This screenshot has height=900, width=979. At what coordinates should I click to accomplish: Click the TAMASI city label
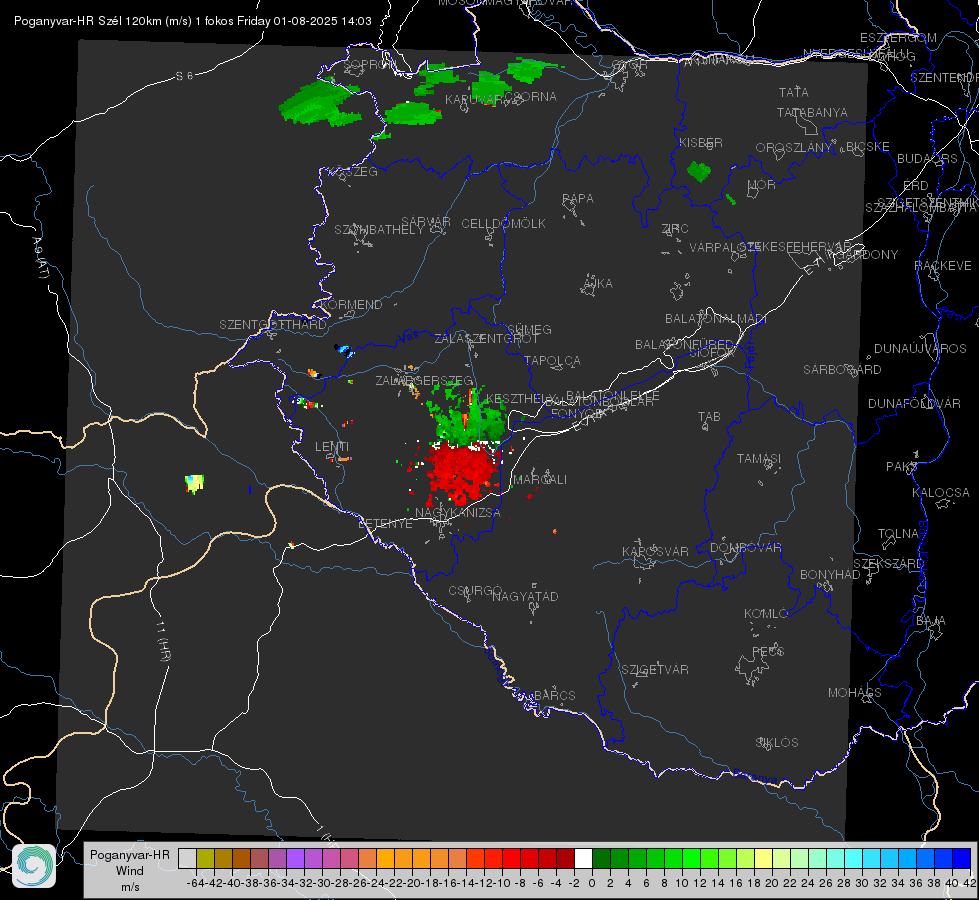coord(759,458)
